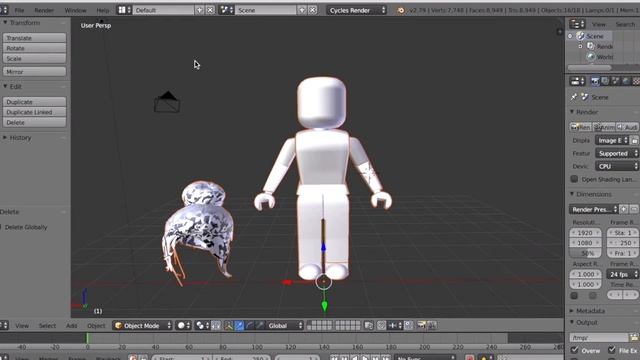Toggle the Delete Globally checkbox
This screenshot has height=360, width=640.
click(x=1, y=227)
